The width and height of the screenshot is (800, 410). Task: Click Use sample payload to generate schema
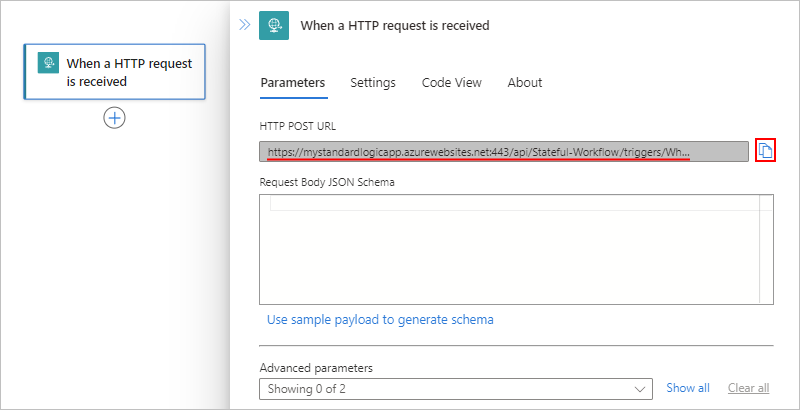click(380, 320)
